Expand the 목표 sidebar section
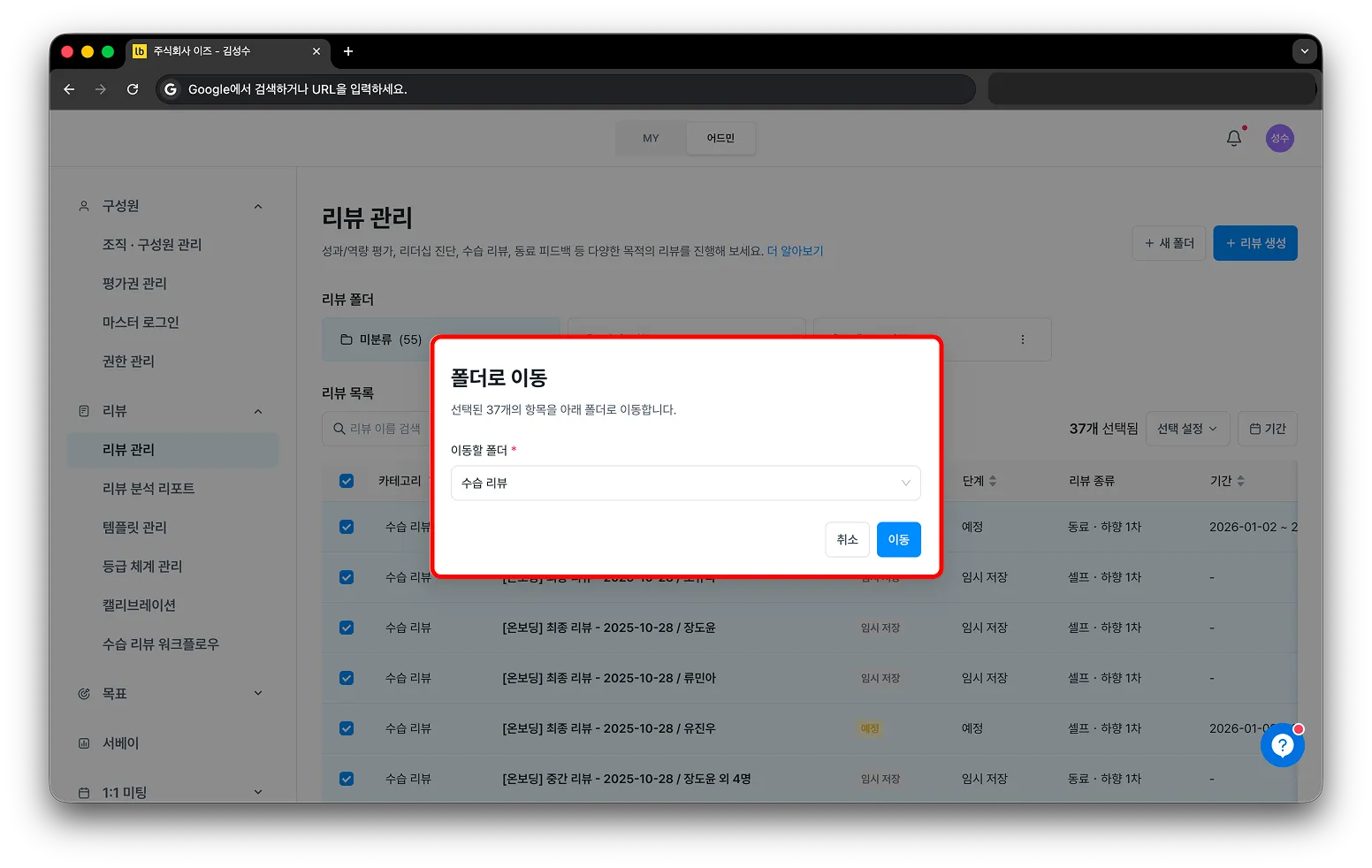The image size is (1372, 868). [258, 694]
